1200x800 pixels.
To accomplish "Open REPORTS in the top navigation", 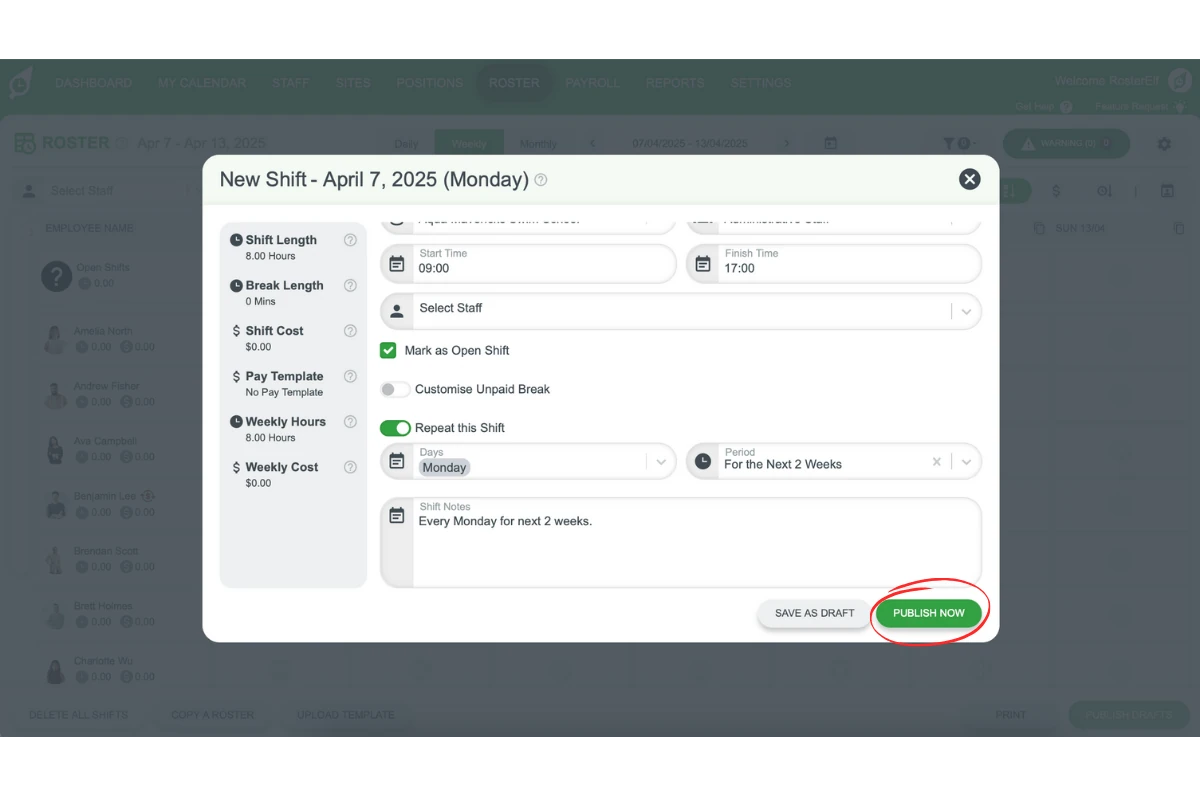I will tap(675, 83).
